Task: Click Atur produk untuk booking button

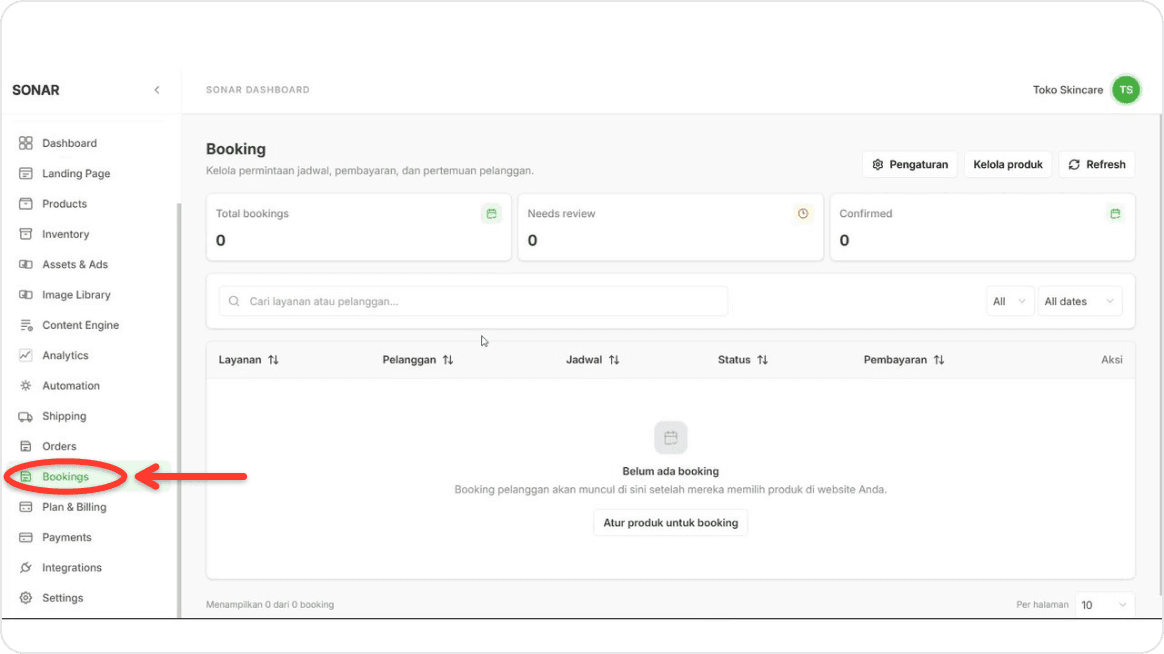Action: [670, 523]
